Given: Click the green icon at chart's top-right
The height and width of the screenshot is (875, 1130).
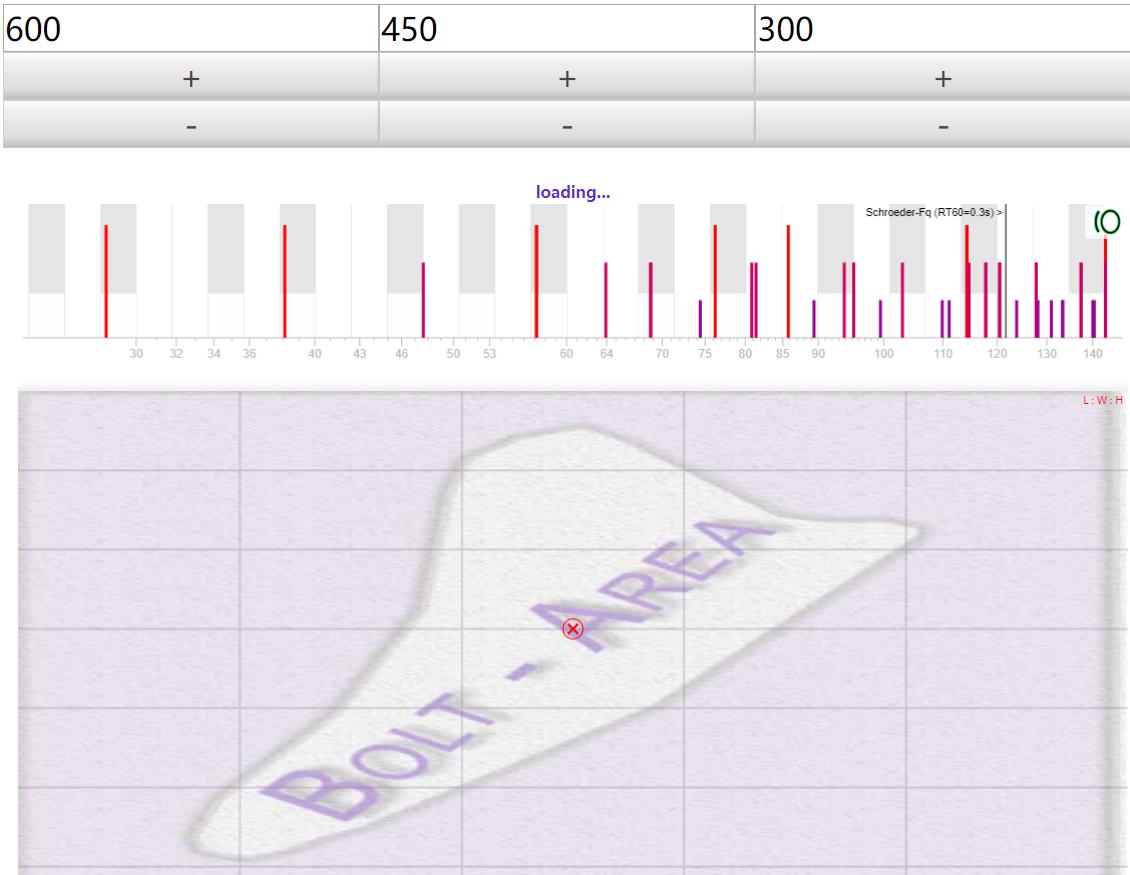Looking at the screenshot, I should coord(1106,222).
